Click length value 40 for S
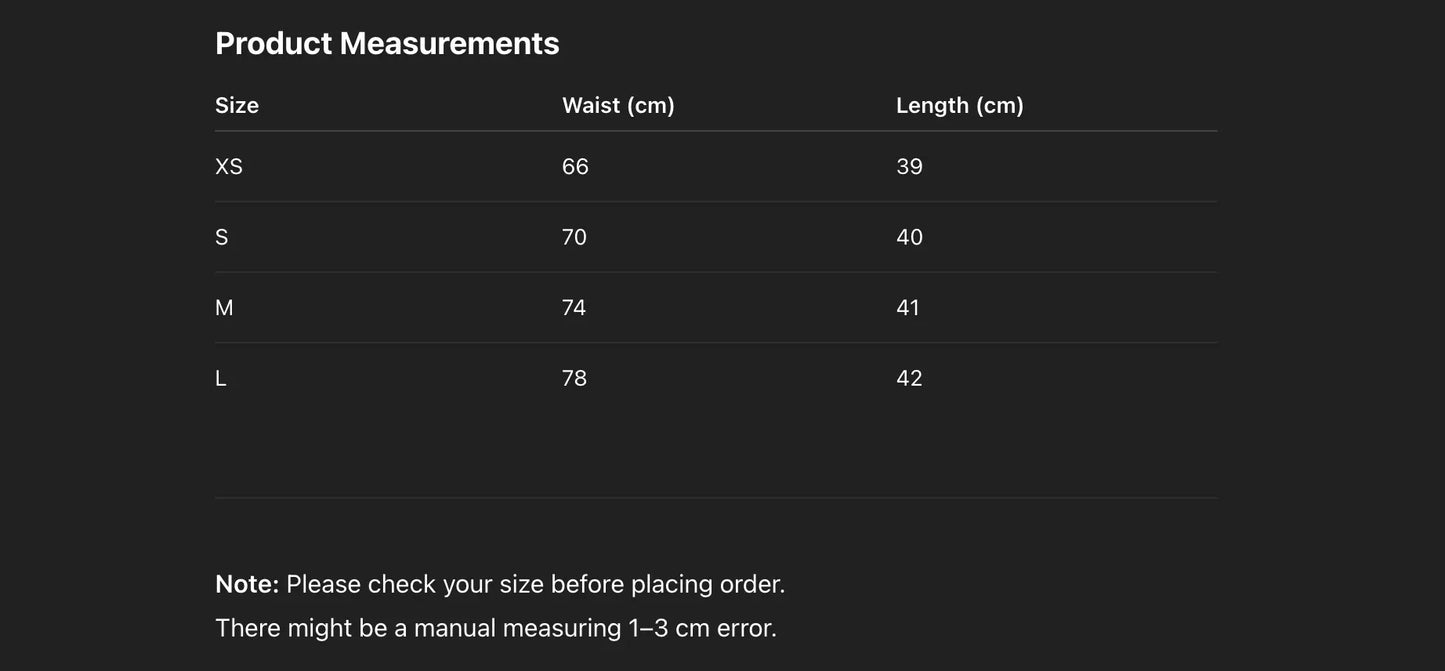Viewport: 1445px width, 671px height. [909, 237]
